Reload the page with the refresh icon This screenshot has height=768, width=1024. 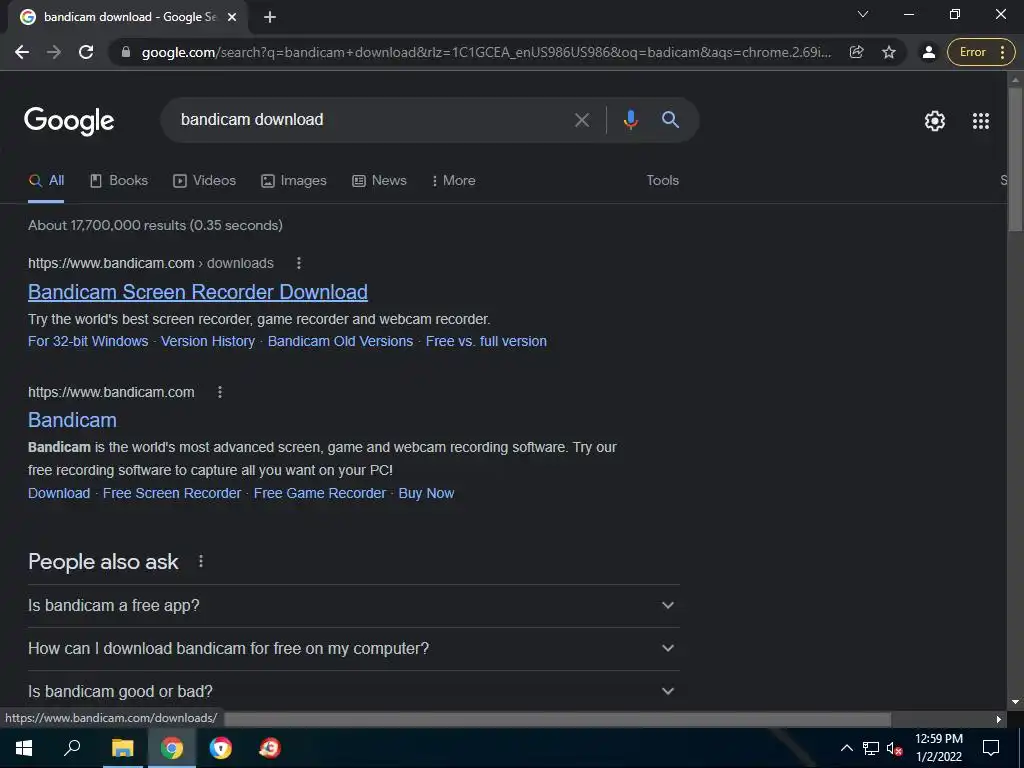coord(86,52)
